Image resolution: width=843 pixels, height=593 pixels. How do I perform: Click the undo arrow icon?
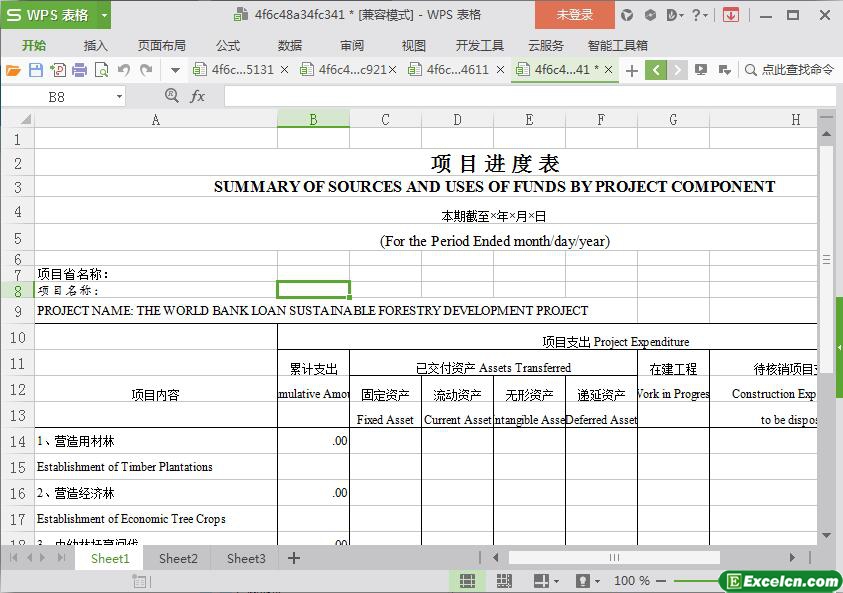click(124, 70)
